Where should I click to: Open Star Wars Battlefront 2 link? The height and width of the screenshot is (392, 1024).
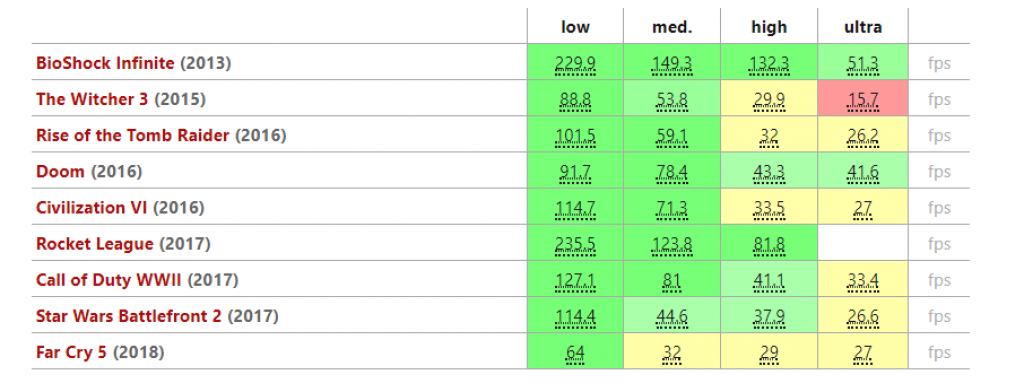129,316
